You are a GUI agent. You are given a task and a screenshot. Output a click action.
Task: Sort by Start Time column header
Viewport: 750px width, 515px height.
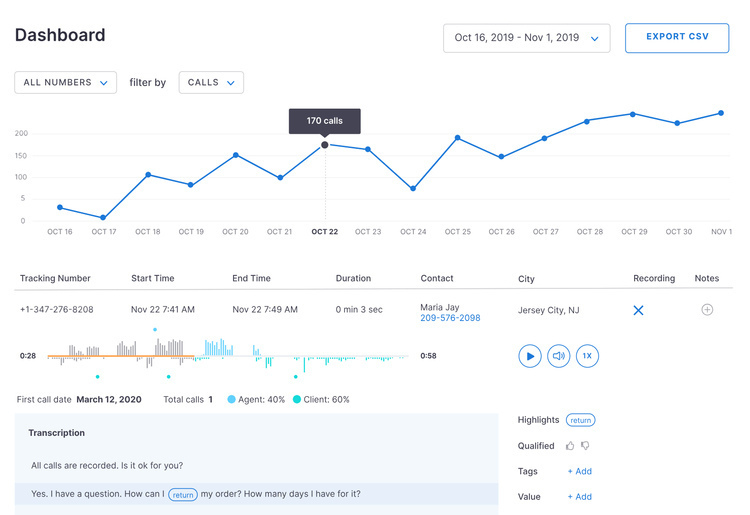coord(153,278)
